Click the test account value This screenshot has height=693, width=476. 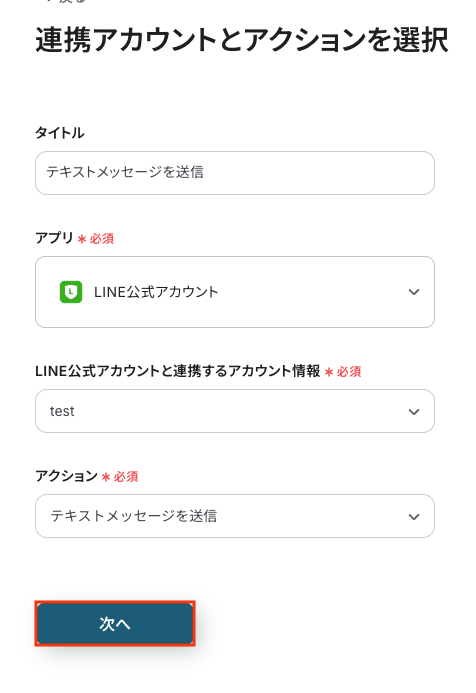pyautogui.click(x=62, y=411)
